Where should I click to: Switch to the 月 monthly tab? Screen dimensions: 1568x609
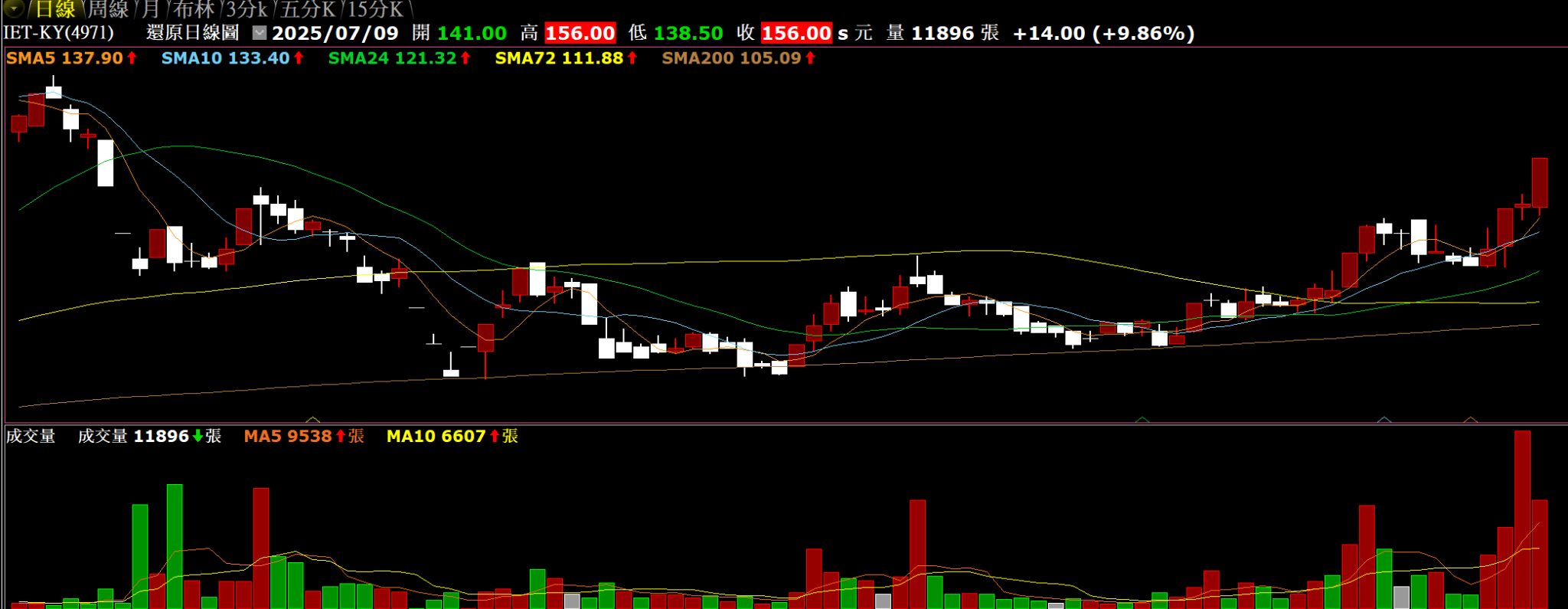pyautogui.click(x=151, y=10)
